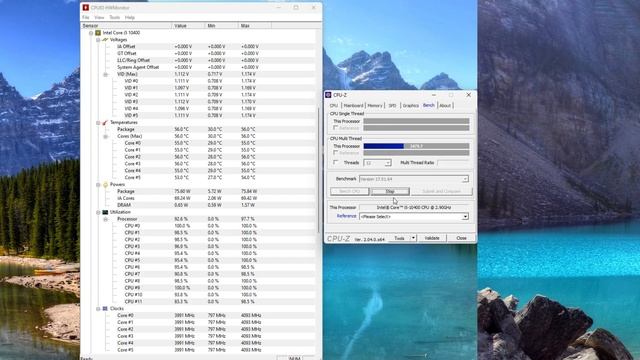
Task: Click the Validate button in CPU-Z
Action: click(x=432, y=238)
